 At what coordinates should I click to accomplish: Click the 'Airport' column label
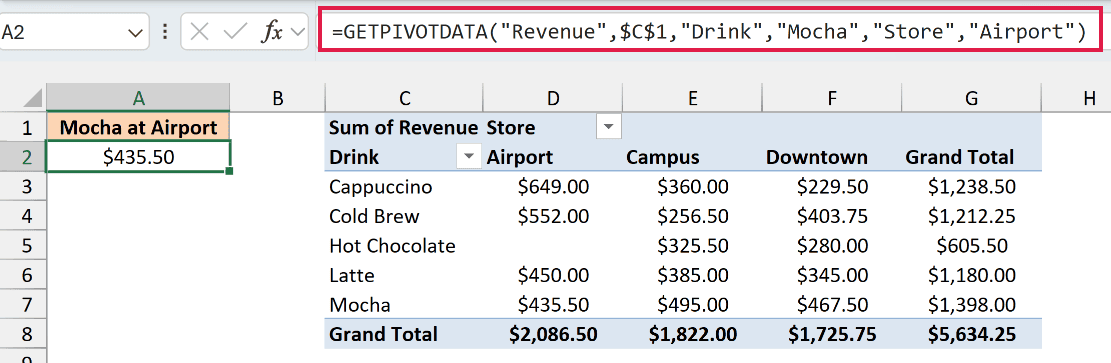click(519, 157)
